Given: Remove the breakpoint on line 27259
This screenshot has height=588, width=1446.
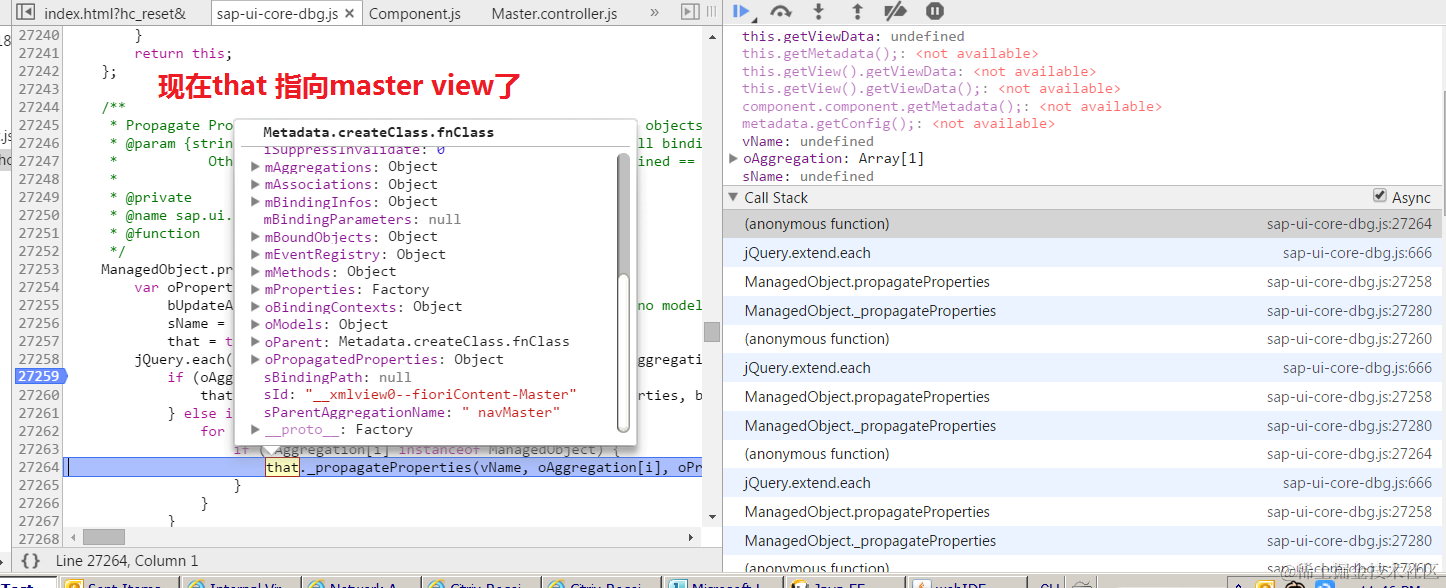Looking at the screenshot, I should pyautogui.click(x=40, y=377).
